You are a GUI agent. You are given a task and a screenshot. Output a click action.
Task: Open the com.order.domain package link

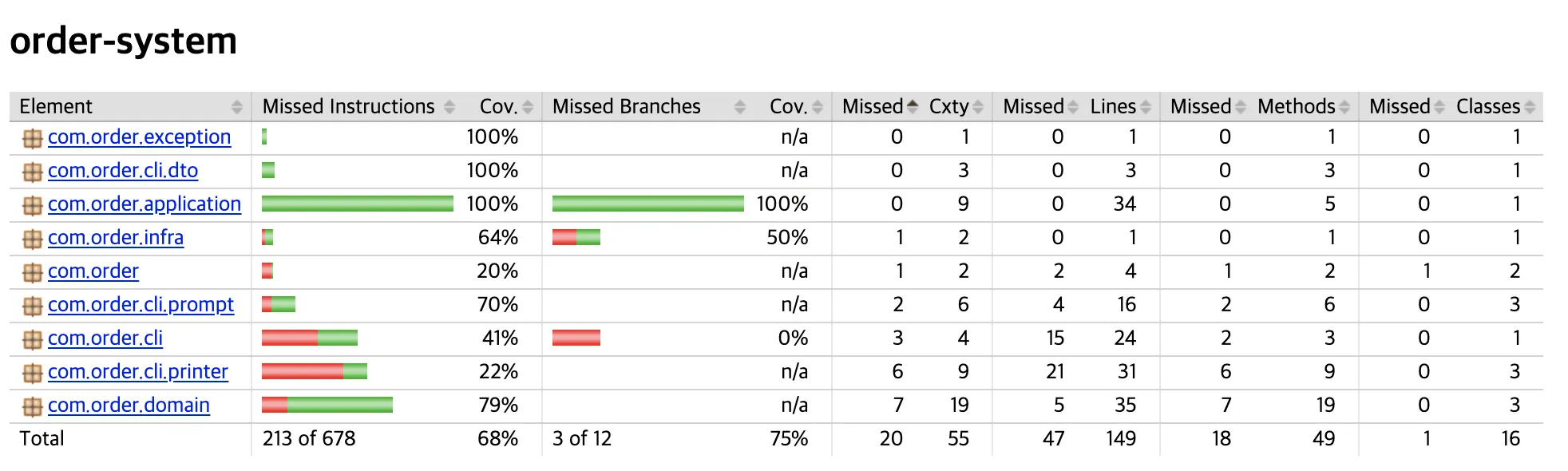129,405
